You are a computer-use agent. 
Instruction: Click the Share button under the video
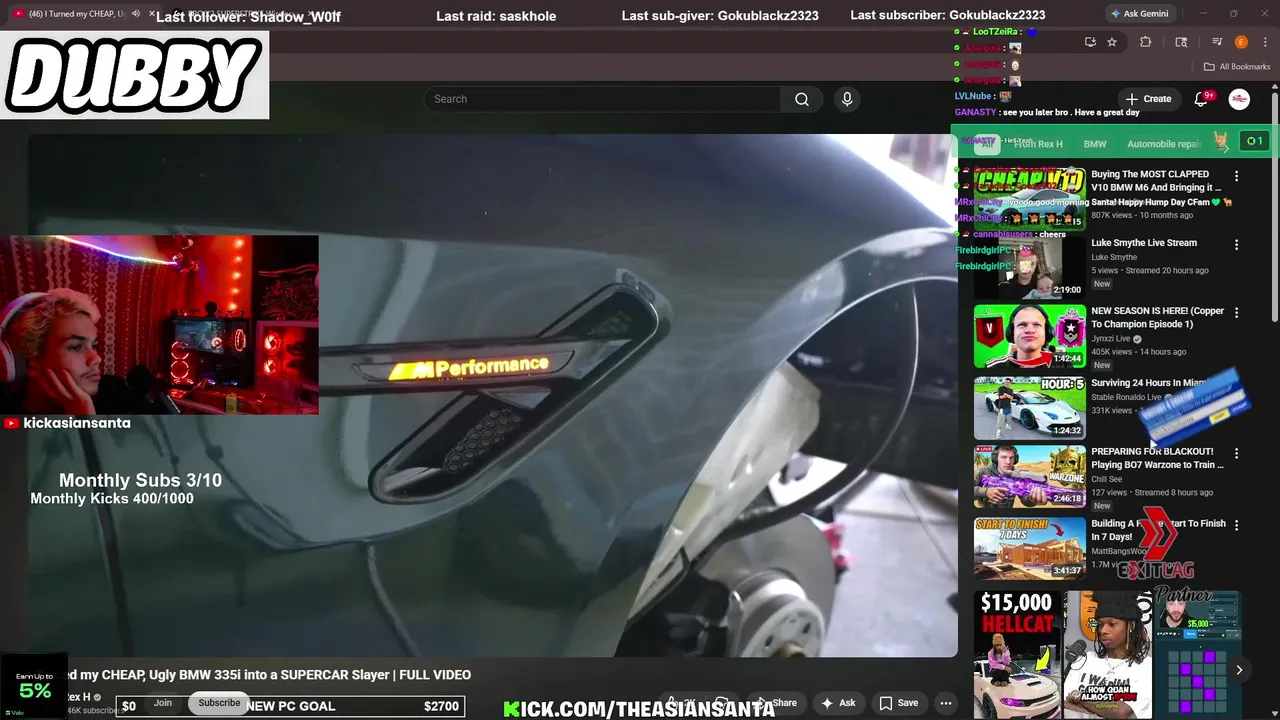click(x=778, y=703)
